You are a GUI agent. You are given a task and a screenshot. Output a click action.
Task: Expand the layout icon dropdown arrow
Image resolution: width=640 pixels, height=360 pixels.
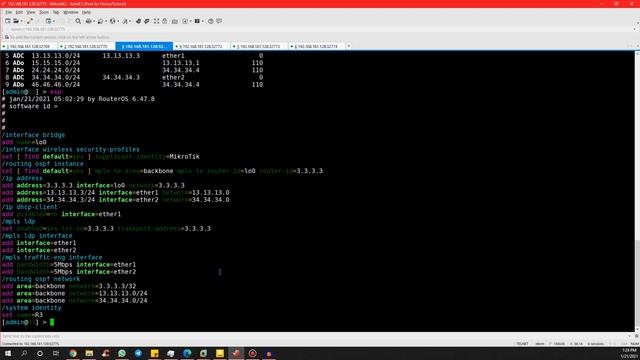pyautogui.click(x=202, y=21)
